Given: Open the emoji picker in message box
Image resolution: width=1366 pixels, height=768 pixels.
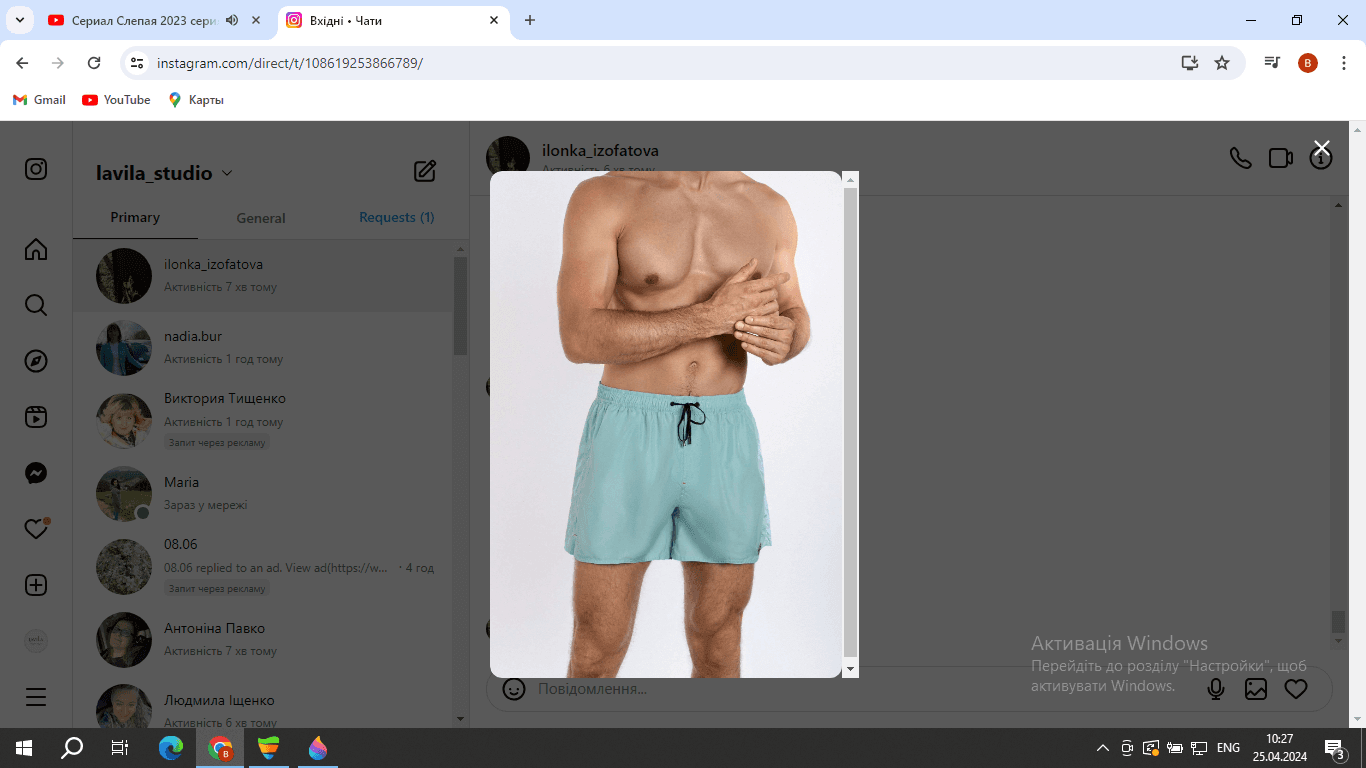Looking at the screenshot, I should pos(514,689).
